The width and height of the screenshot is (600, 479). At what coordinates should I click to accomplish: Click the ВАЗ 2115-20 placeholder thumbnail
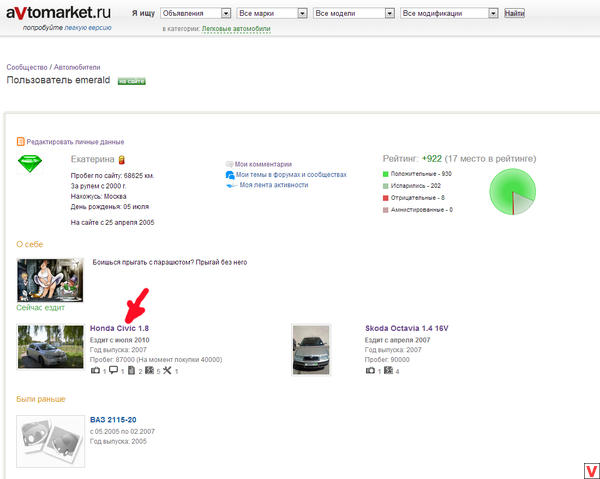coord(51,441)
